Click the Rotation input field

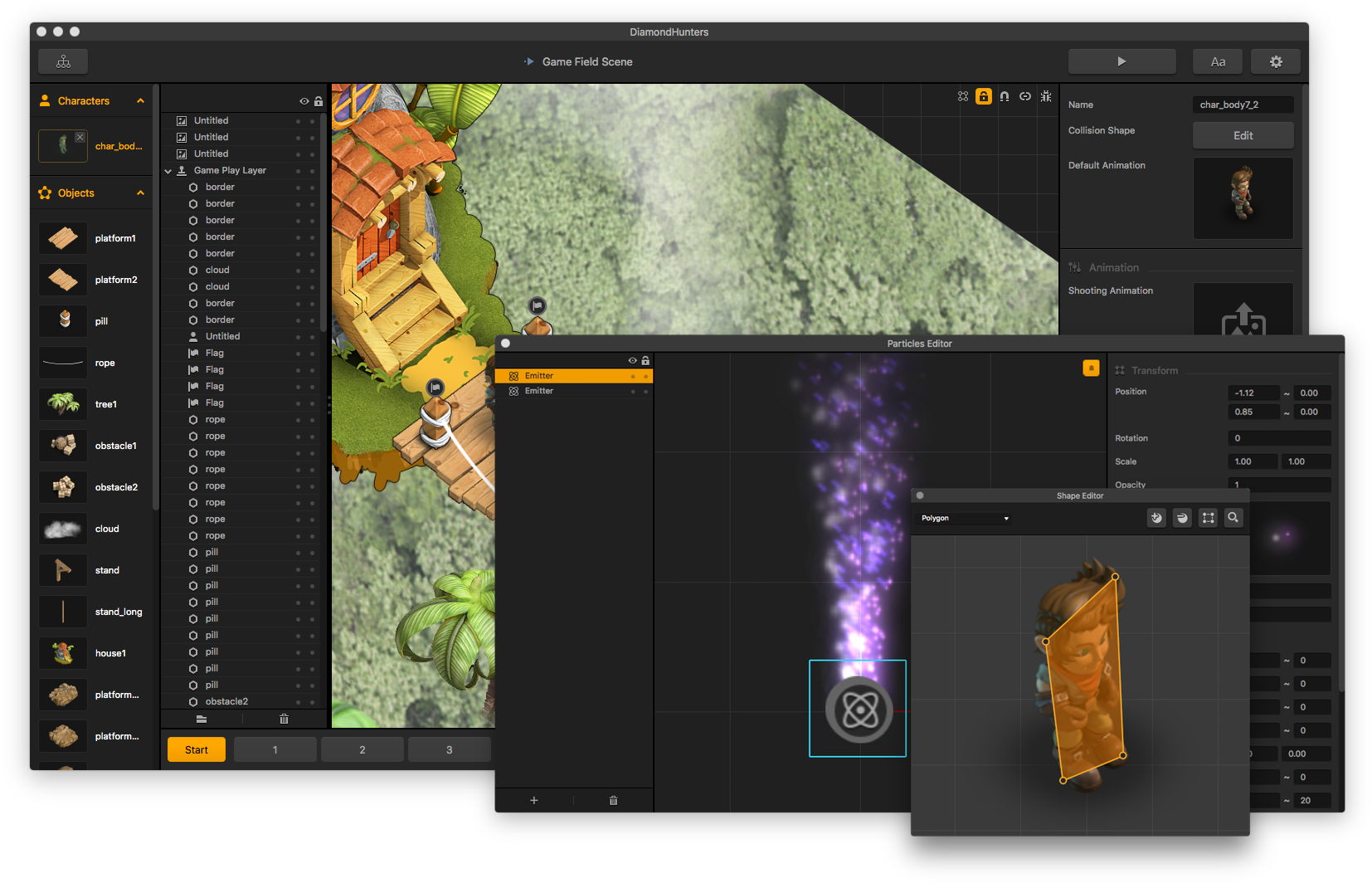pyautogui.click(x=1278, y=438)
